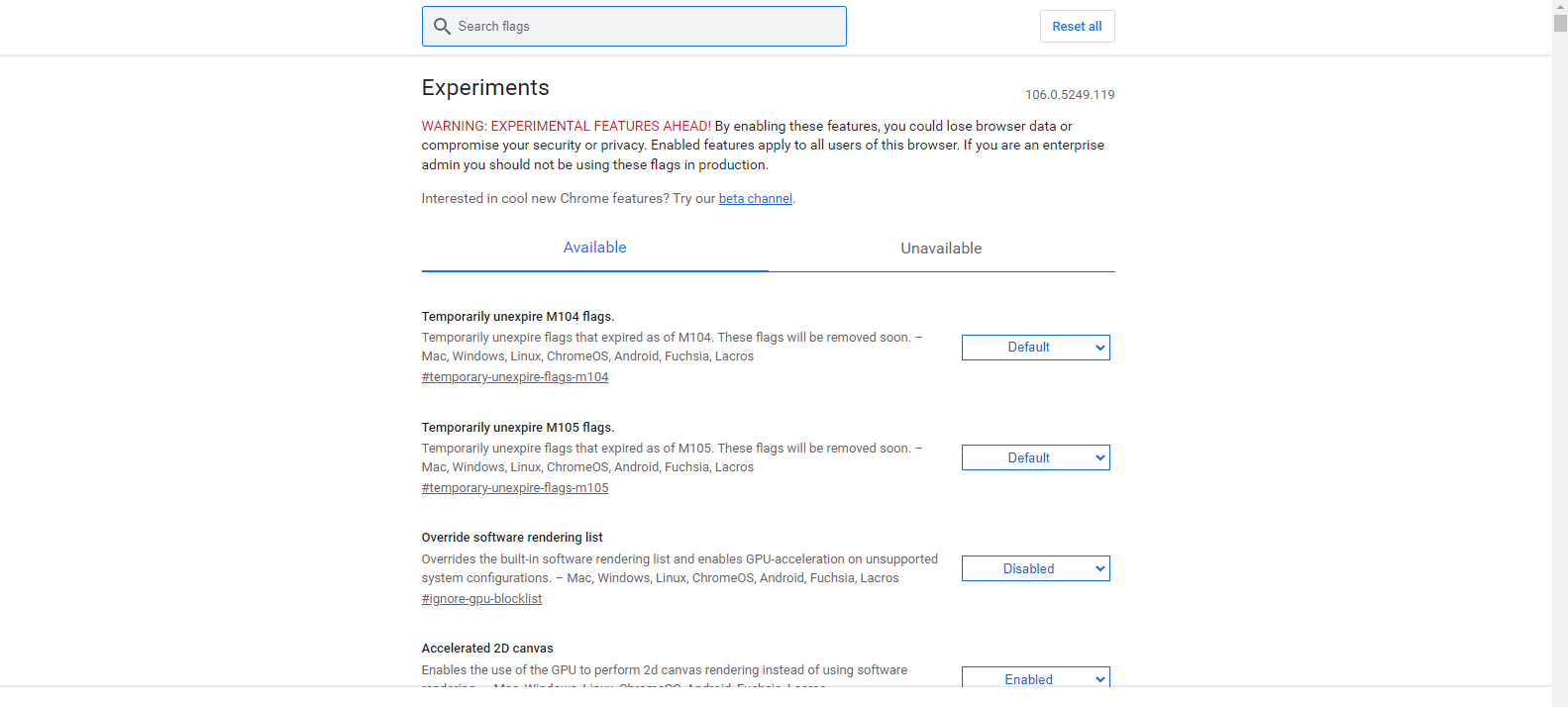Screen dimensions: 1568x707
Task: Switch to the Available tab
Action: coord(594,248)
